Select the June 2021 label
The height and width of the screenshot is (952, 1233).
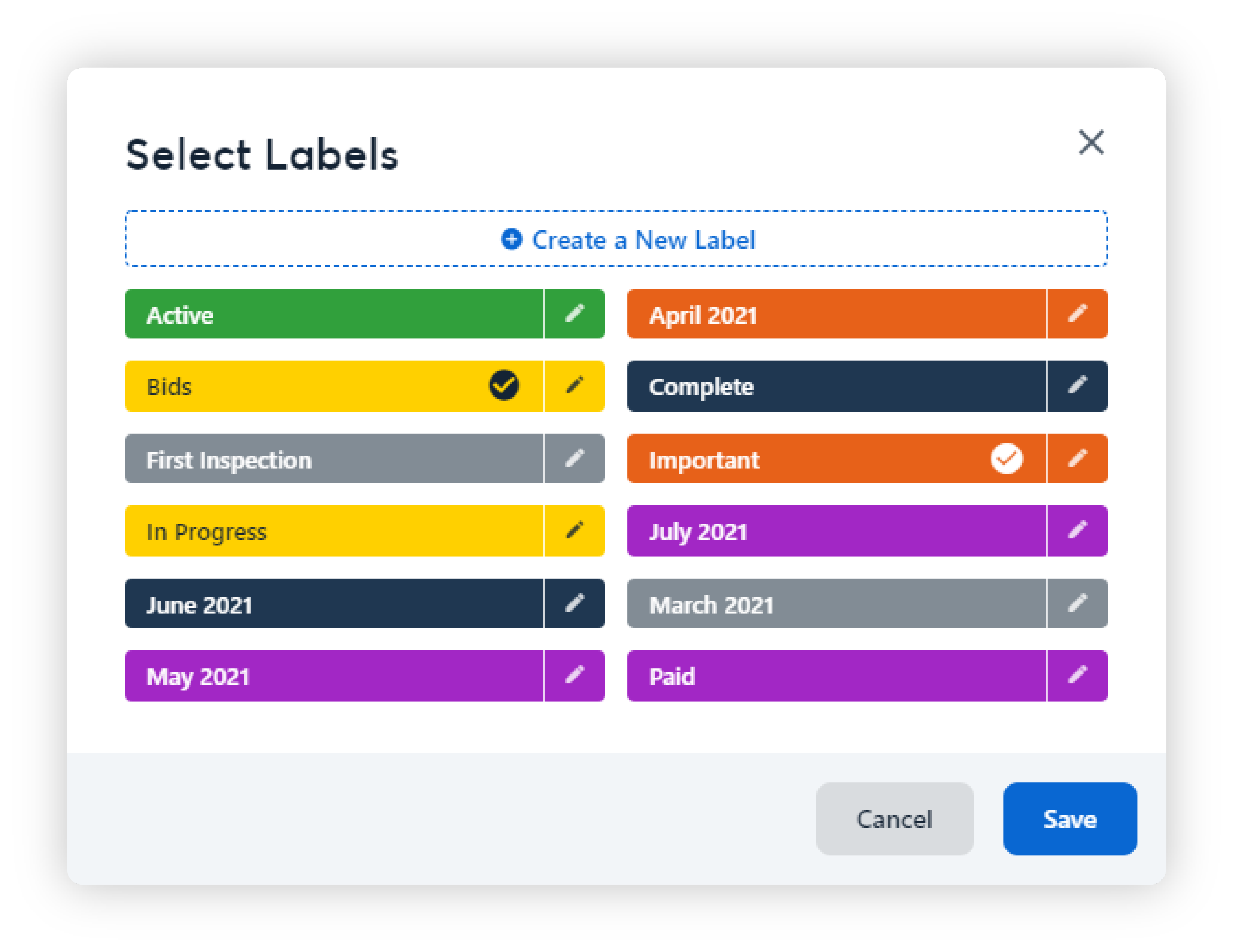(x=333, y=603)
